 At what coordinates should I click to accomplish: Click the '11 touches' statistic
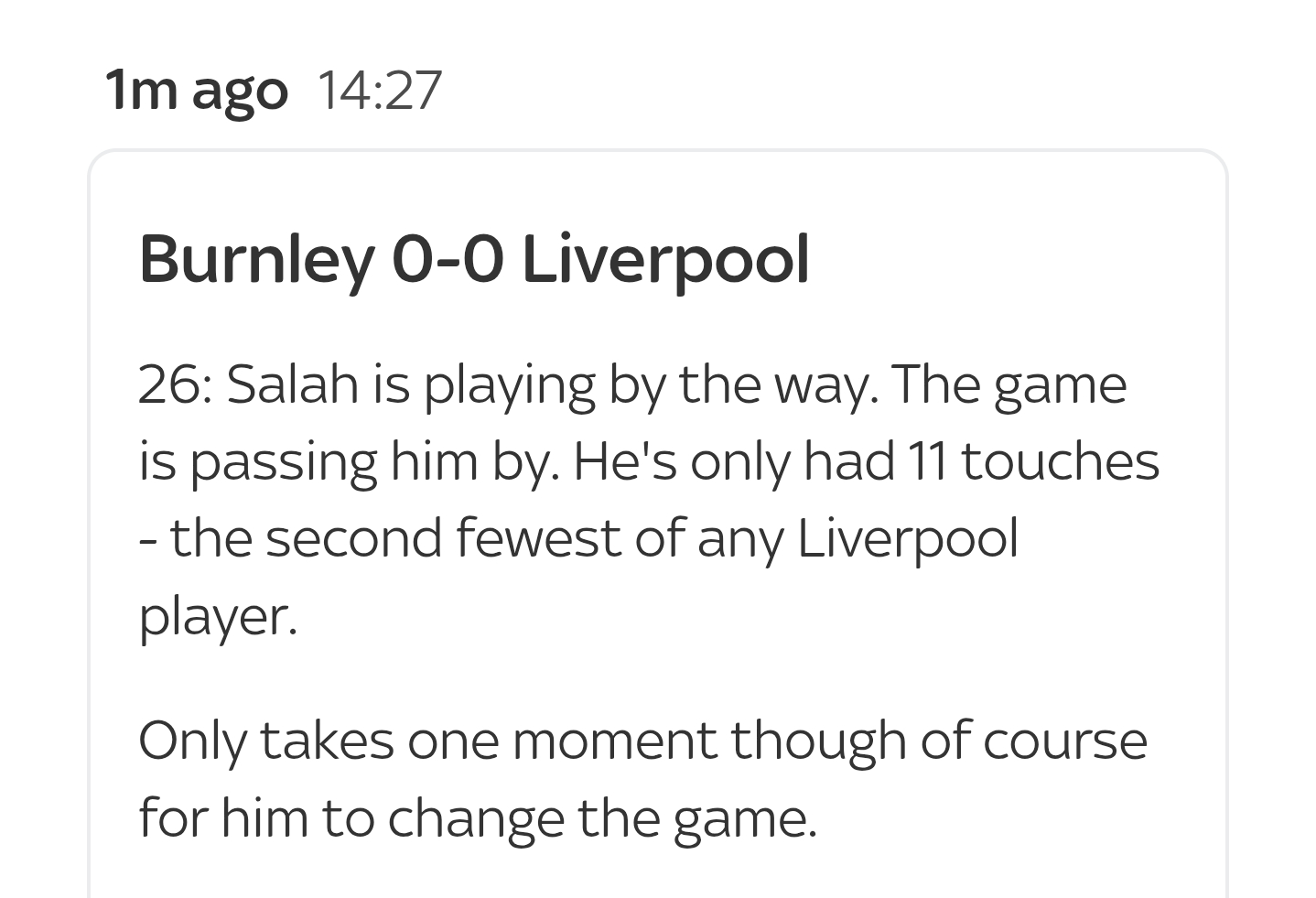click(x=1032, y=461)
